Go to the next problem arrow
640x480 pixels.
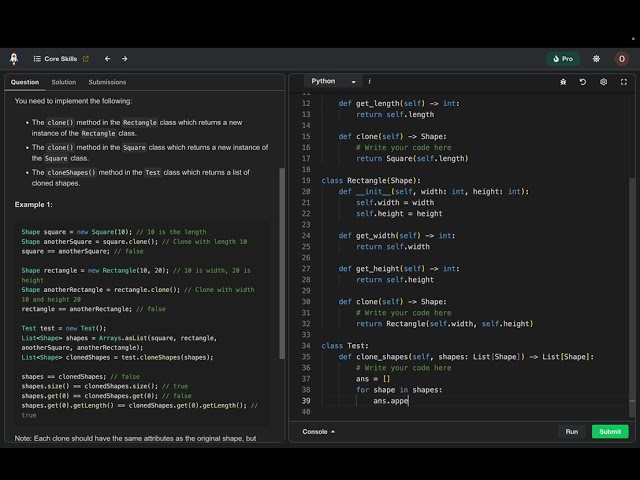click(x=124, y=59)
